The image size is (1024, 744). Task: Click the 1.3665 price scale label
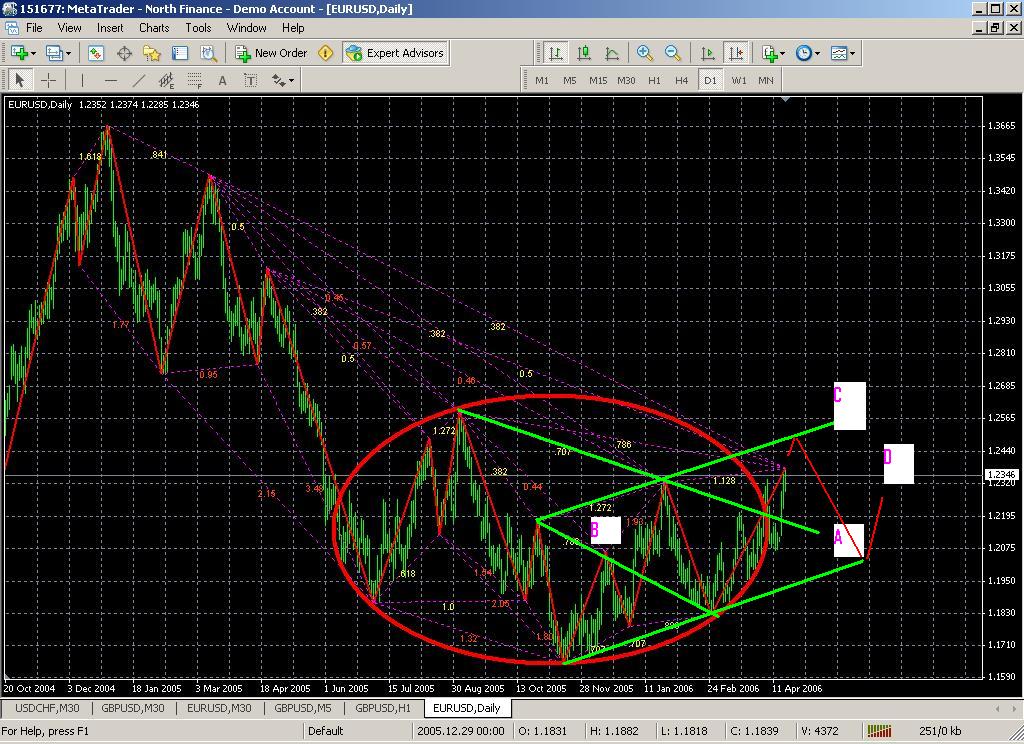point(1000,125)
